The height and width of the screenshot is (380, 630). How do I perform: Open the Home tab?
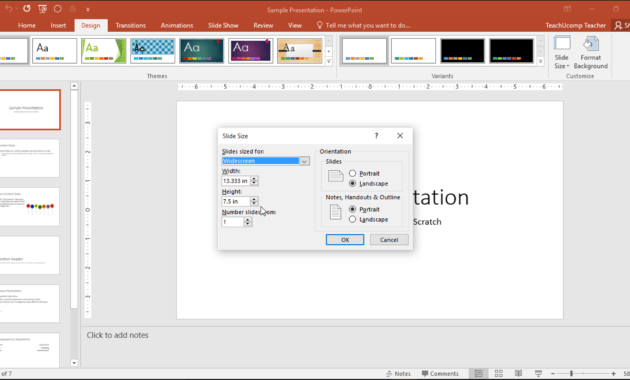click(x=27, y=25)
